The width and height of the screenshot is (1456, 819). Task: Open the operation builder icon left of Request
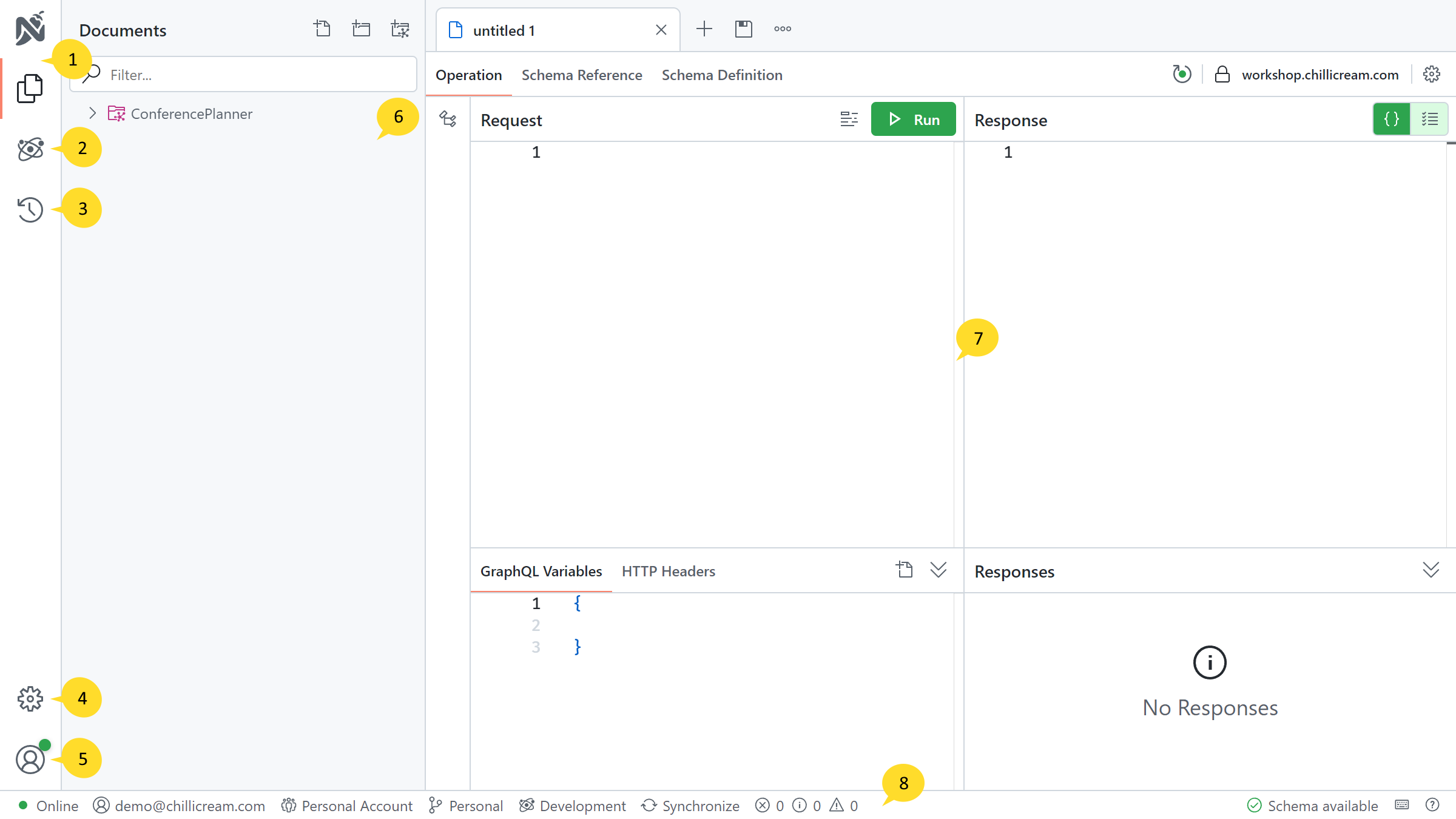[448, 119]
